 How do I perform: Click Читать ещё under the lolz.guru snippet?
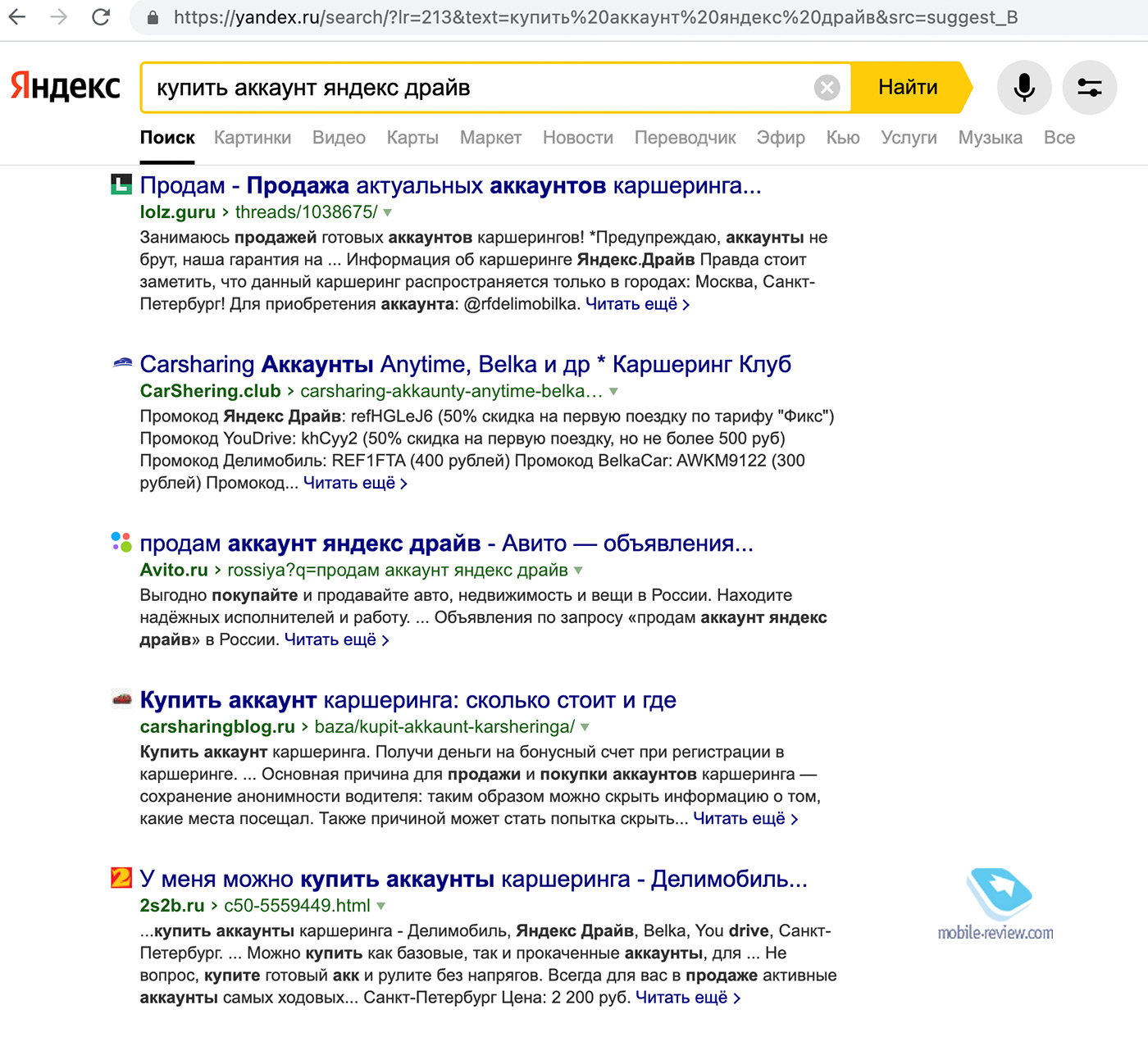click(638, 304)
